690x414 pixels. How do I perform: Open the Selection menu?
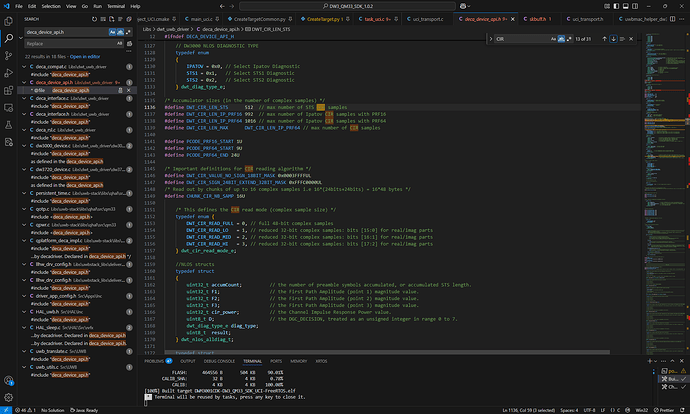51,6
